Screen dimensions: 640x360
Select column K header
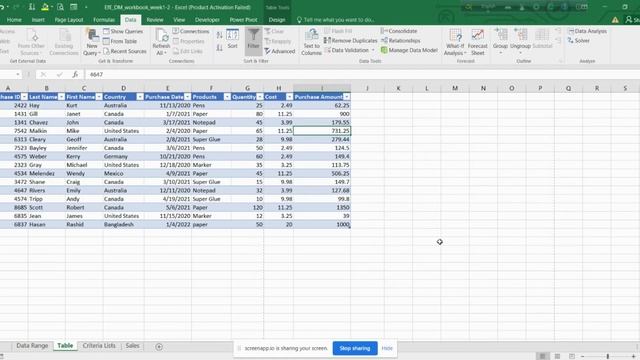[398, 88]
